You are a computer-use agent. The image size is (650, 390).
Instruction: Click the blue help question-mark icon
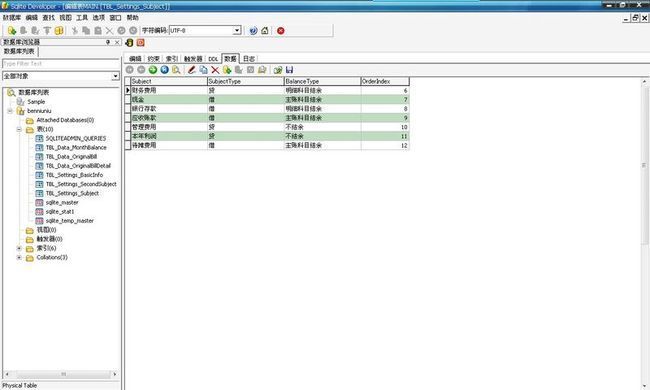coord(253,31)
